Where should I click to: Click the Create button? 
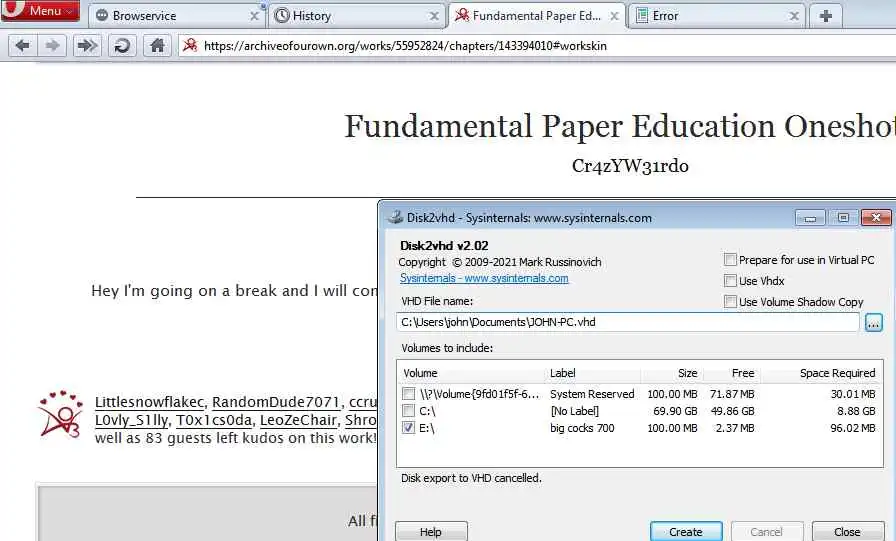coord(686,532)
